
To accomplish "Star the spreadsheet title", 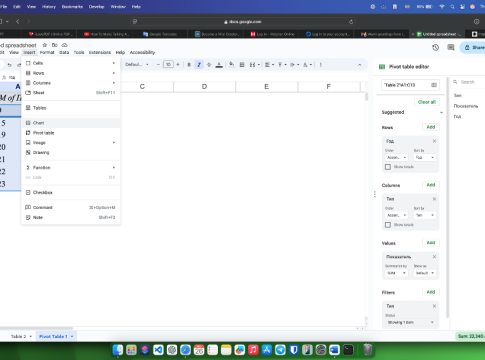I will coord(45,45).
